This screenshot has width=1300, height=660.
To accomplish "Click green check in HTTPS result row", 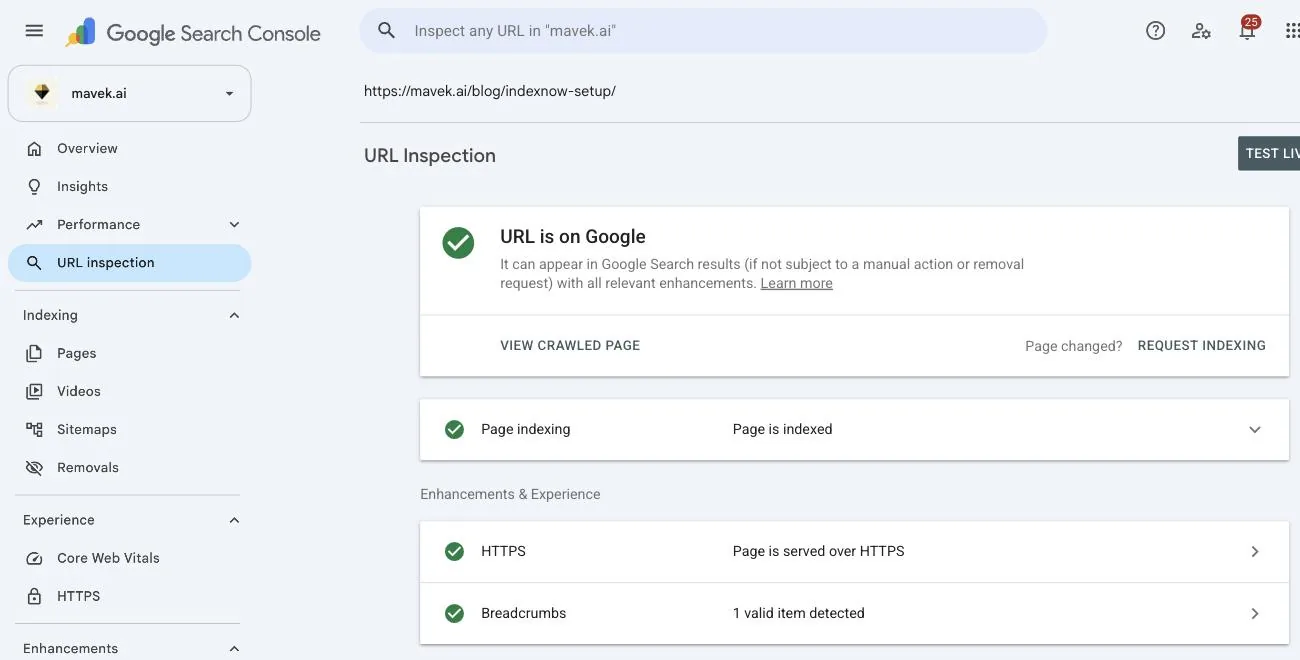I will 454,551.
